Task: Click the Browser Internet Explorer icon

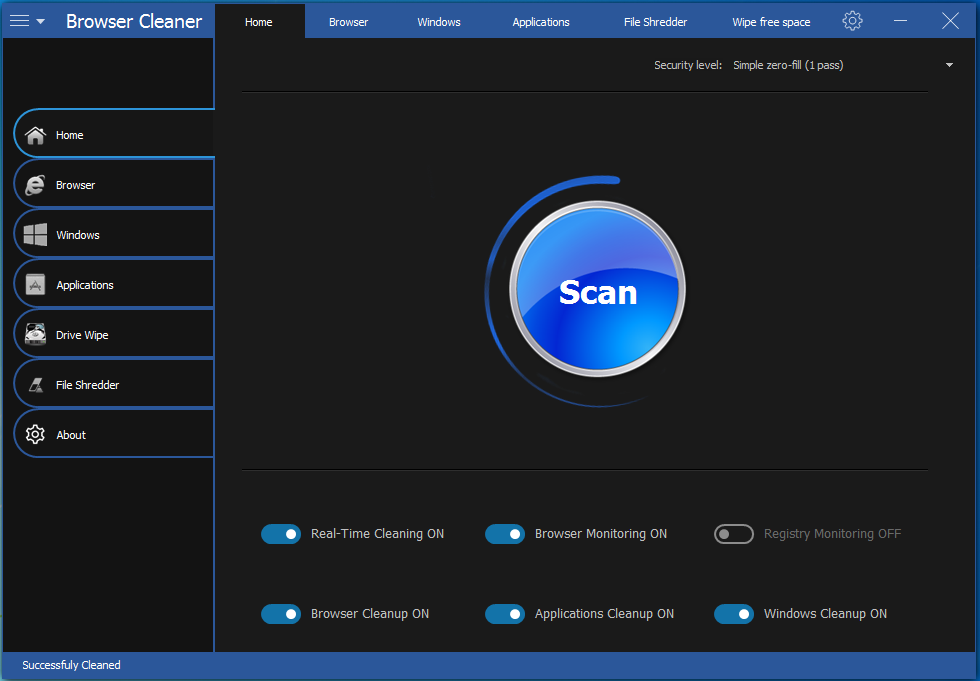Action: 35,185
